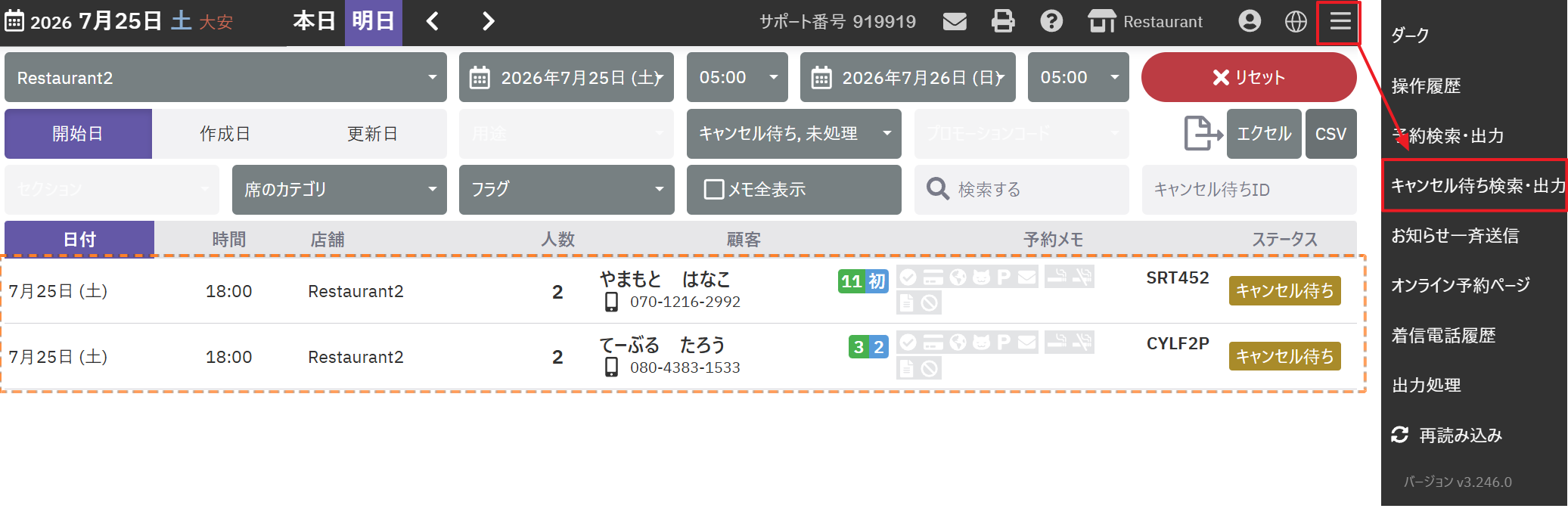1568x527 pixels.
Task: Expand the 席のカテゴリ dropdown
Action: [339, 189]
